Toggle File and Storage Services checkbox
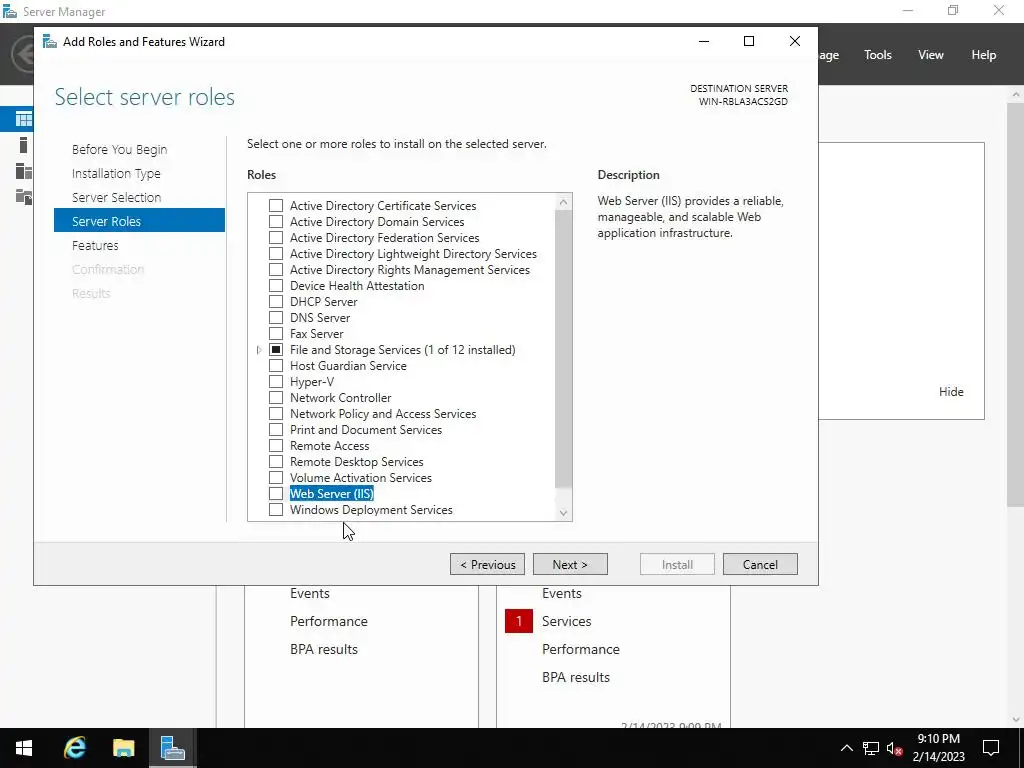 (x=276, y=350)
